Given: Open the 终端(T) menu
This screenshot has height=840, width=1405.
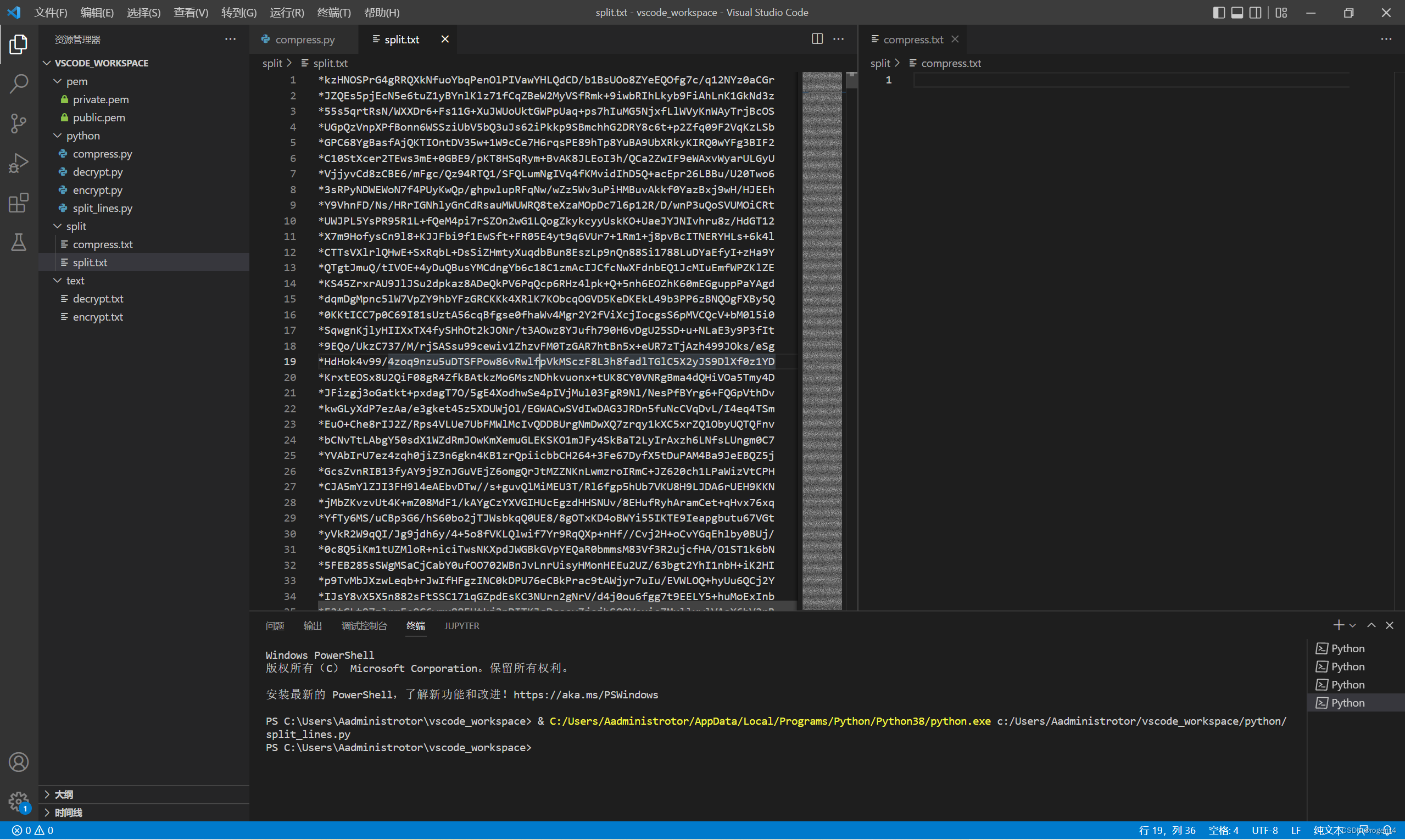Looking at the screenshot, I should coord(333,13).
